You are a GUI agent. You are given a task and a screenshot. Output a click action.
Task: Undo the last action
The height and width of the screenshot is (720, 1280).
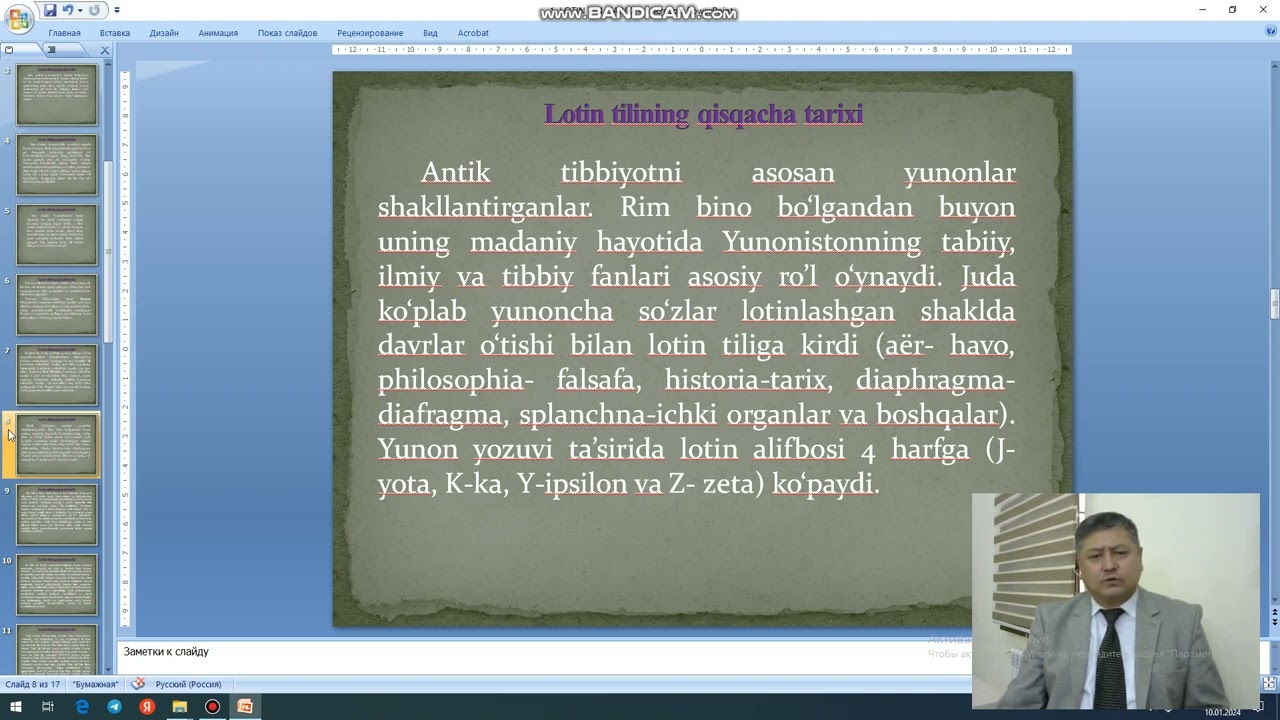68,10
